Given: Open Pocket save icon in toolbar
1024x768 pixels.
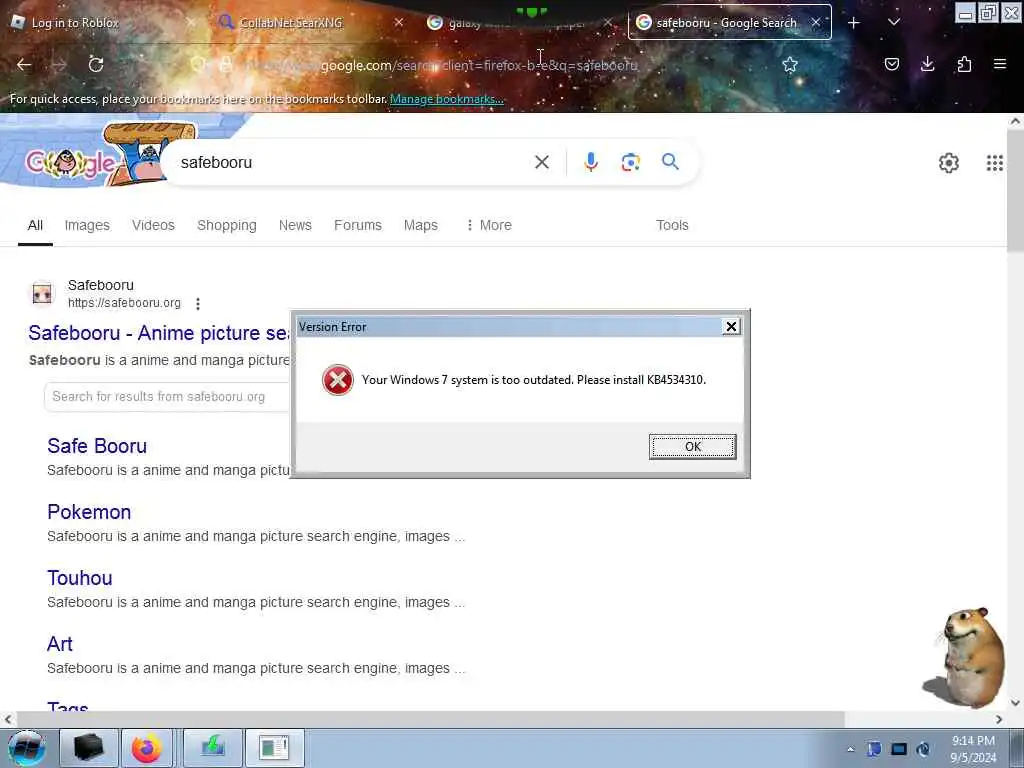Looking at the screenshot, I should (891, 64).
